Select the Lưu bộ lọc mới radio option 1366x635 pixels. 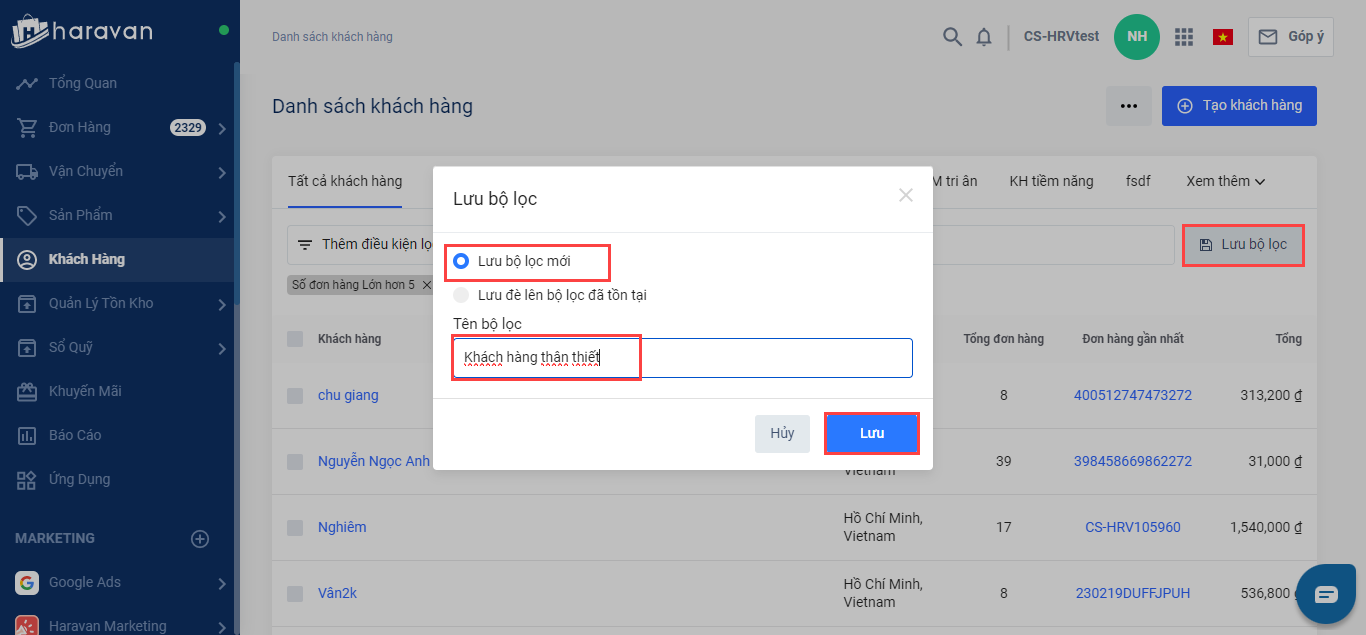click(x=461, y=261)
